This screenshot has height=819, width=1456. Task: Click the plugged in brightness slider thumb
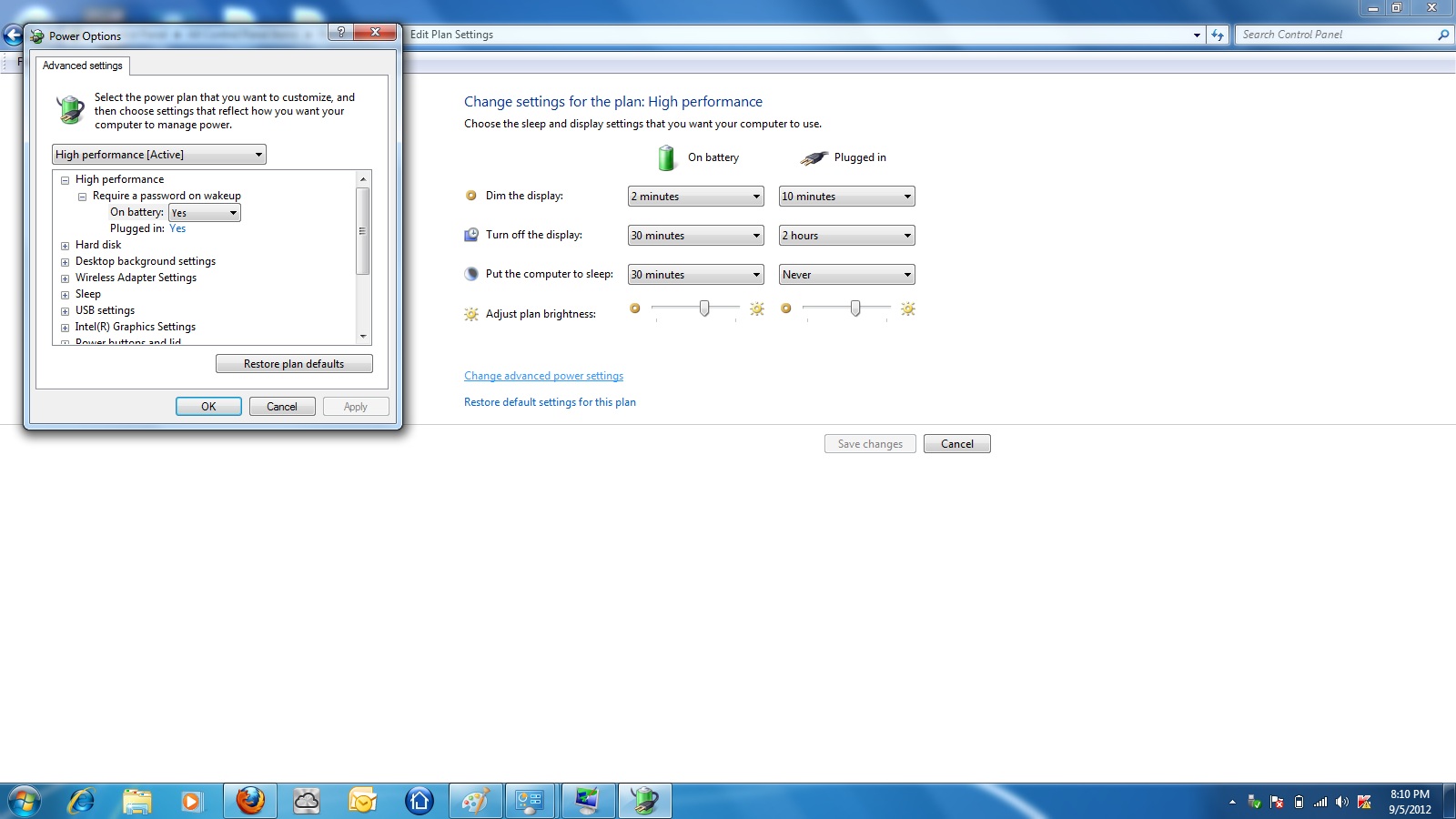[855, 308]
